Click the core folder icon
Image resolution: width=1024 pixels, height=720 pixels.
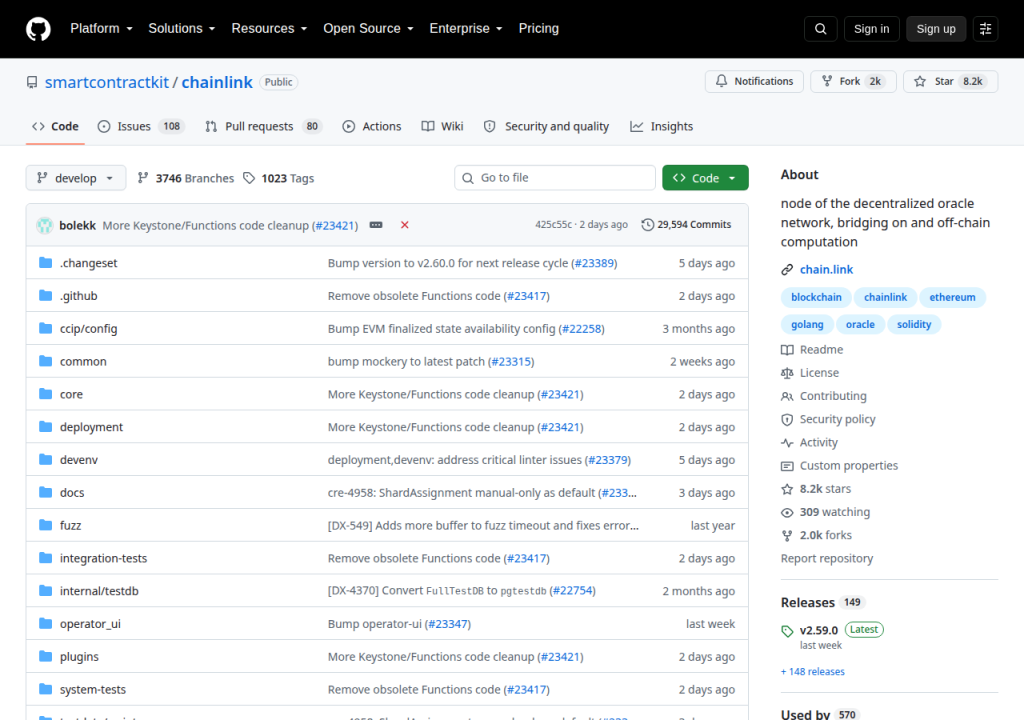coord(45,393)
